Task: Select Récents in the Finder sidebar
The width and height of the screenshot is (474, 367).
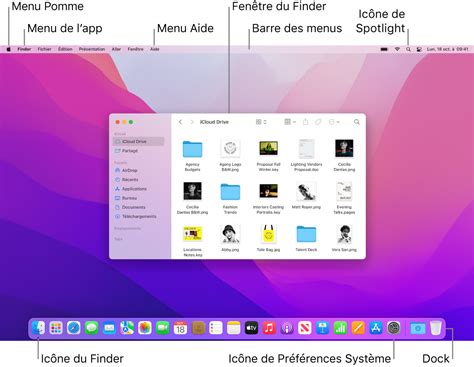Action: (138, 179)
